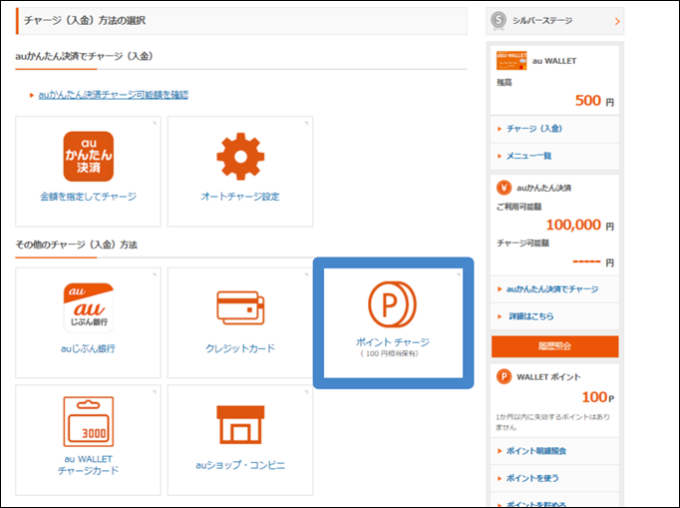Open ポイントを使う sidebar link

532,478
